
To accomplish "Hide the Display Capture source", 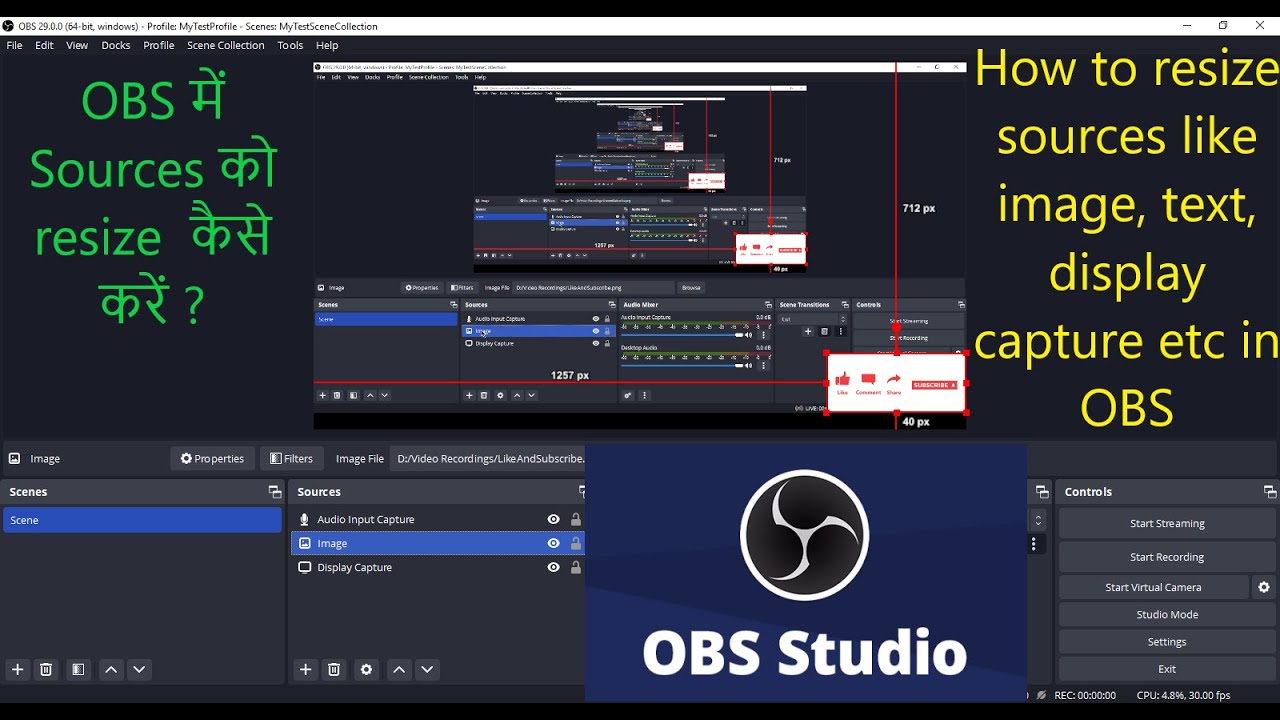I will pyautogui.click(x=553, y=567).
